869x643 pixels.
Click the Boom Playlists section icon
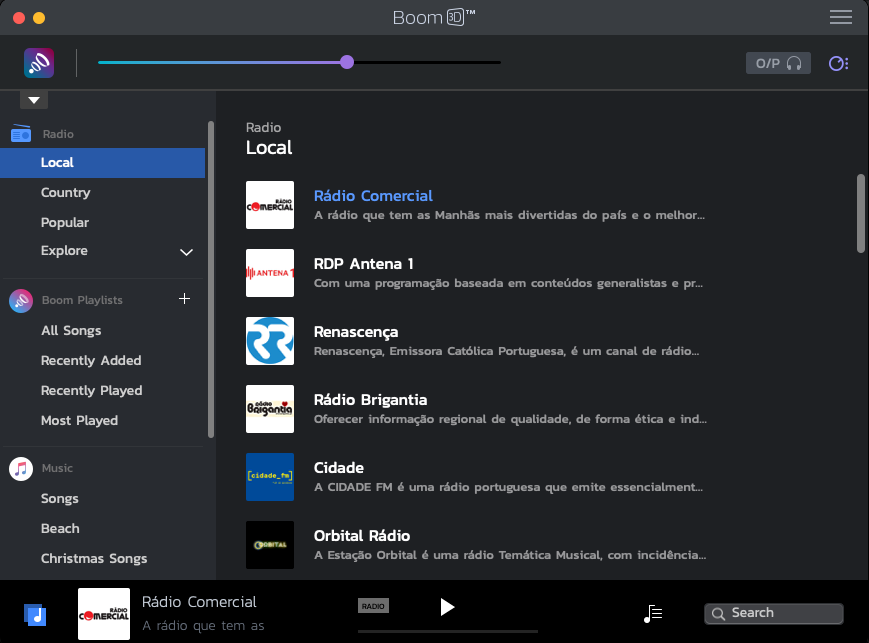(21, 300)
